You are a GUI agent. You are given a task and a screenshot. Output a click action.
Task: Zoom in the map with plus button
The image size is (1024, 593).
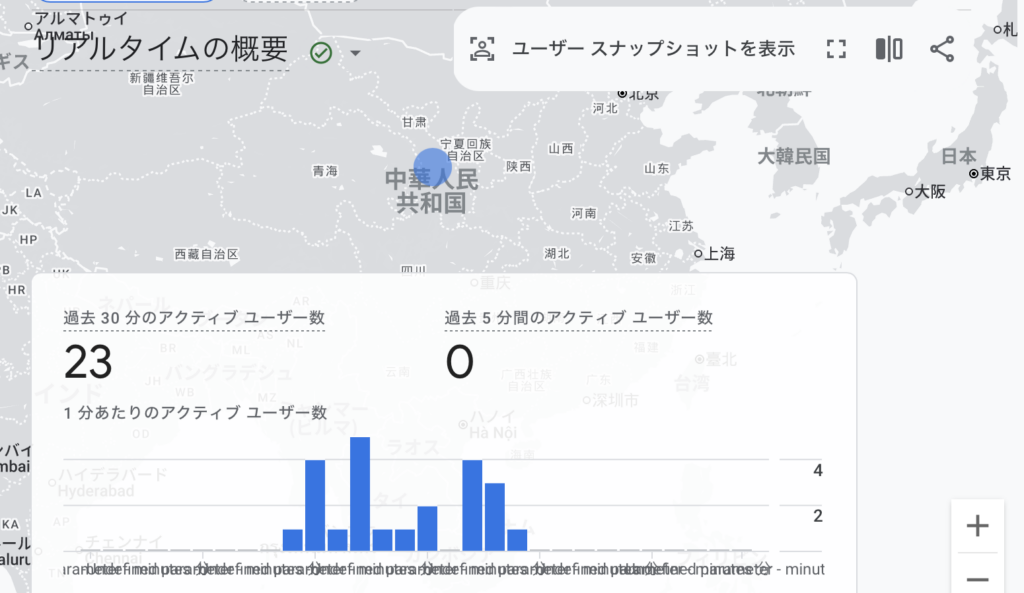tap(977, 526)
